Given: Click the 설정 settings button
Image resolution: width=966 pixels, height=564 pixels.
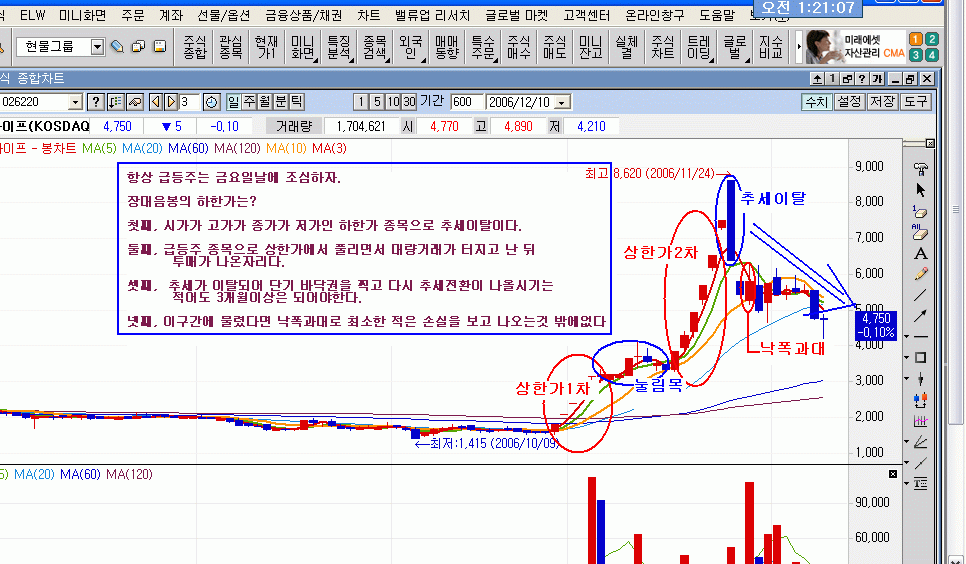Looking at the screenshot, I should coord(850,102).
